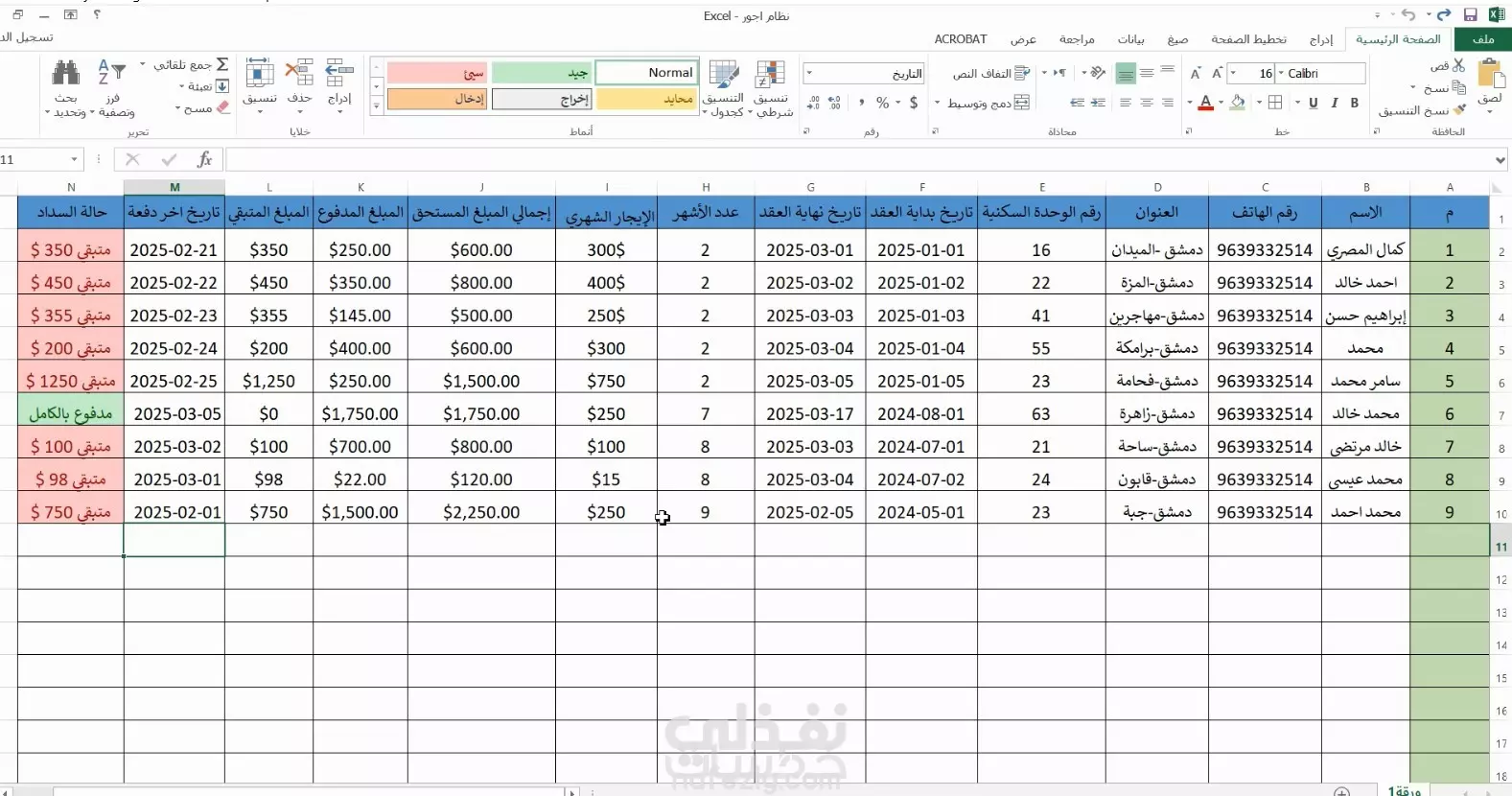The image size is (1512, 796).
Task: Click the Cut (قص) scissors icon
Action: [x=1458, y=65]
